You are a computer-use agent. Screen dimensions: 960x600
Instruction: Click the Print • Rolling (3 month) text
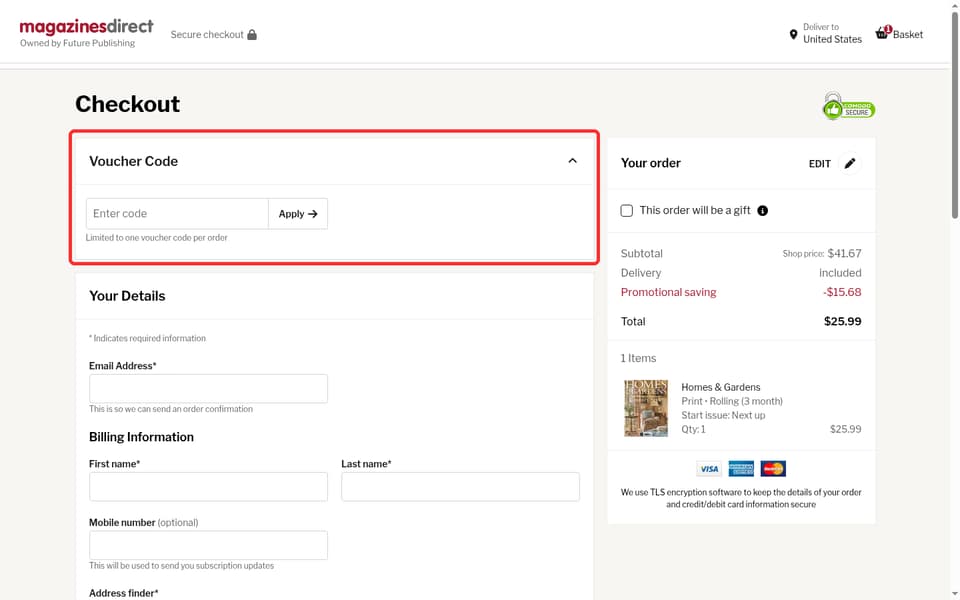click(732, 401)
